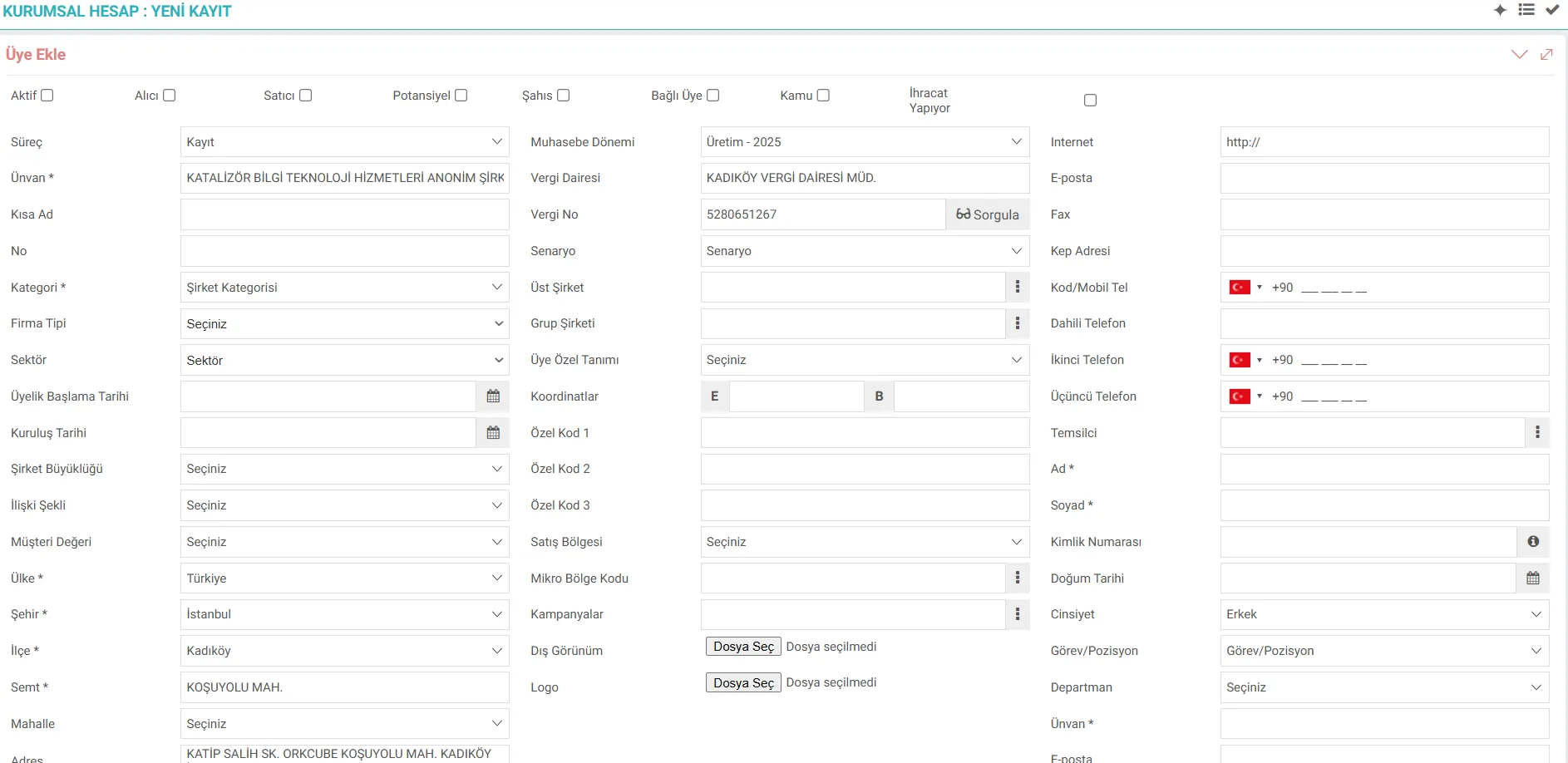
Task: Click info icon beside Kimlik Numarası
Action: [x=1533, y=542]
